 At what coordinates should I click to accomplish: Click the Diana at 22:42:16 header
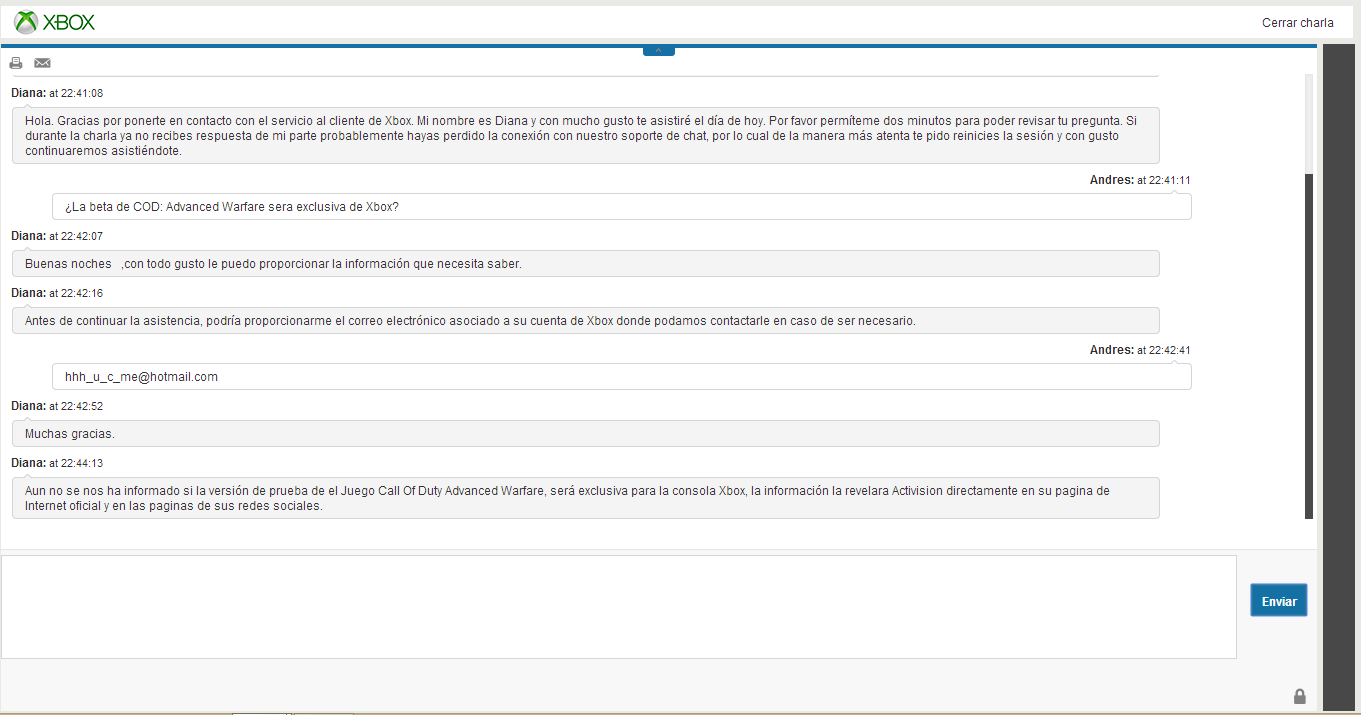click(57, 293)
